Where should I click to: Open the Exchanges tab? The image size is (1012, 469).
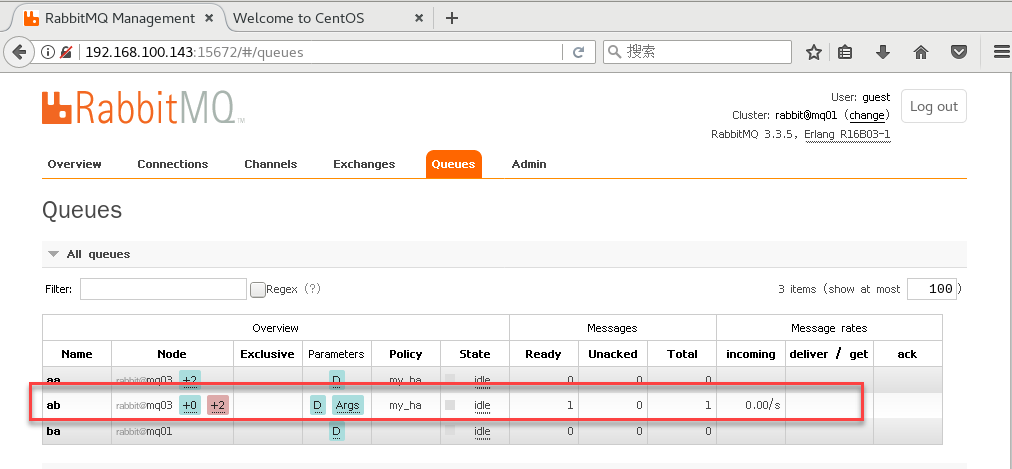[364, 164]
